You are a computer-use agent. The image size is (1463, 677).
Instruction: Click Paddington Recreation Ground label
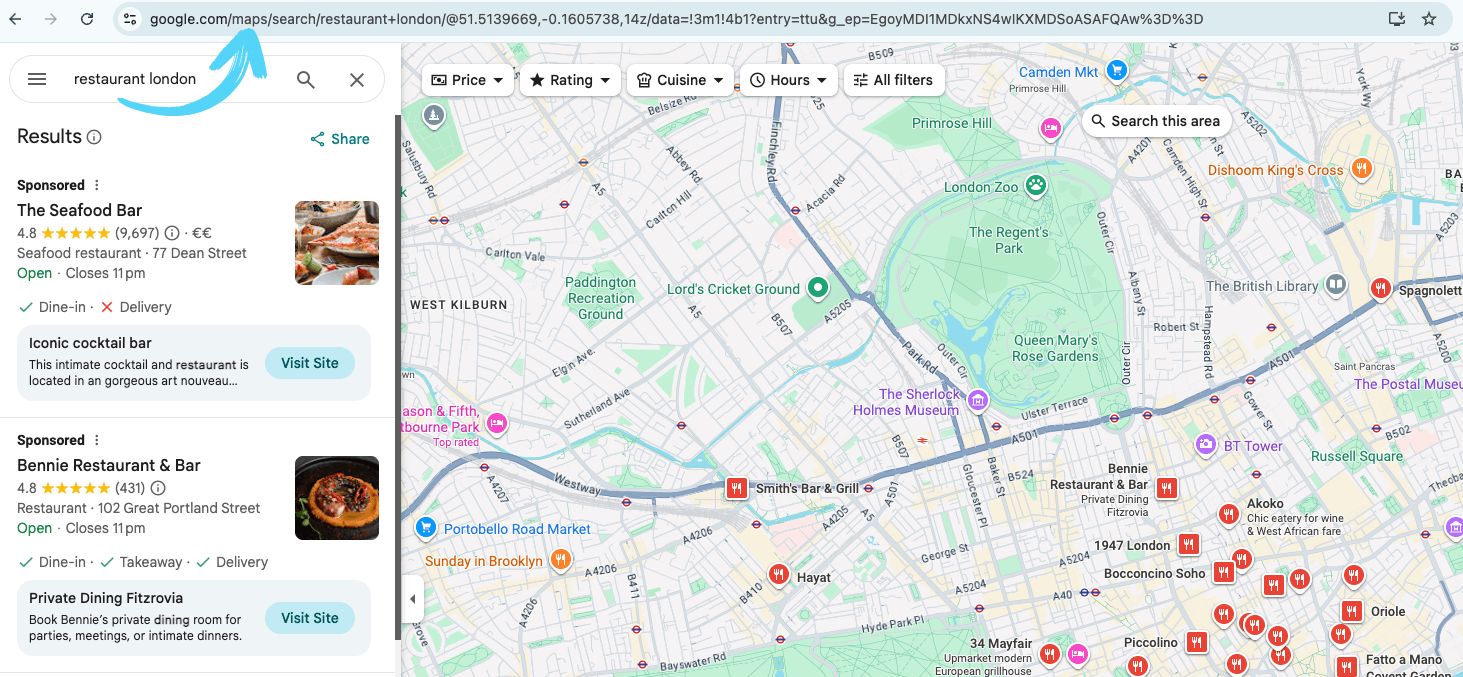pyautogui.click(x=601, y=298)
